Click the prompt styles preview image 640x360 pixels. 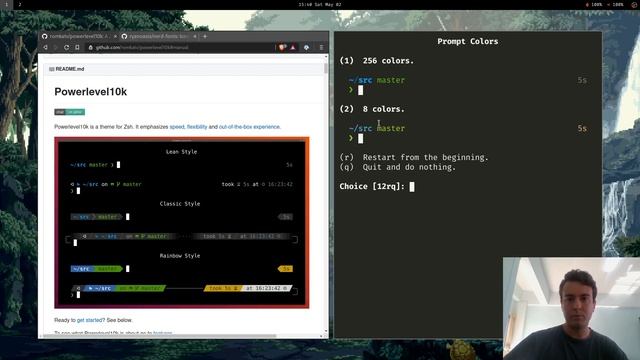tap(182, 222)
